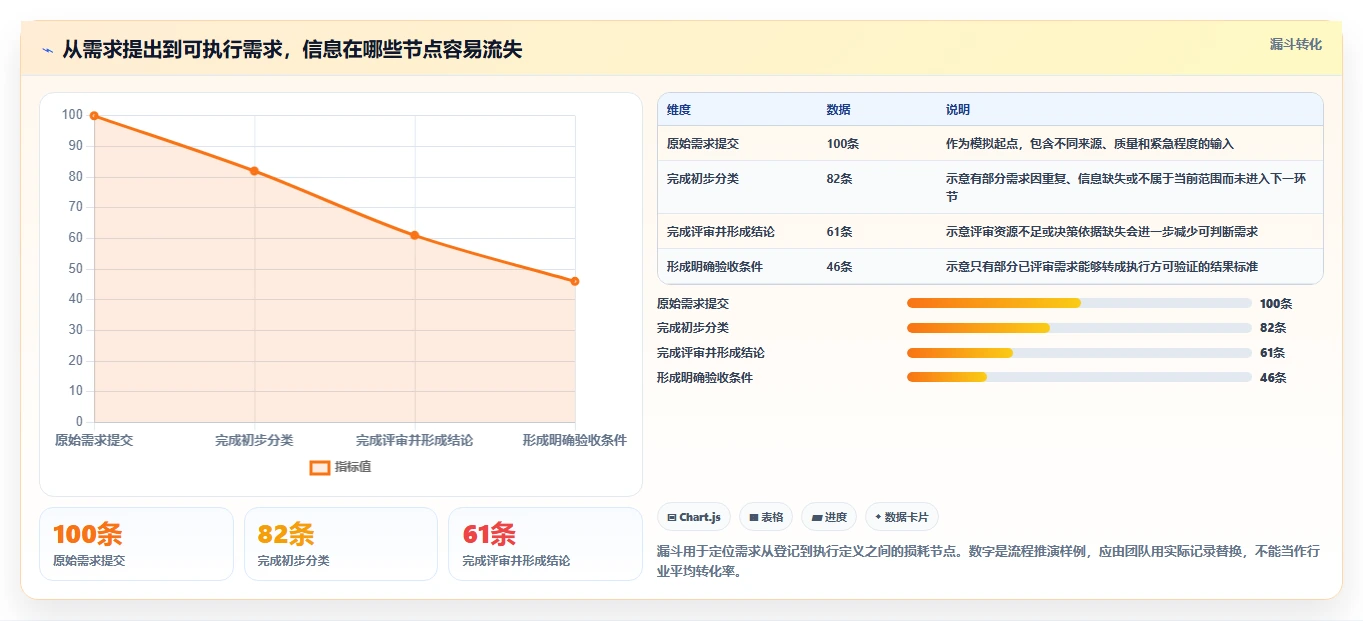
Task: Click the 维度 column header
Action: click(x=679, y=110)
